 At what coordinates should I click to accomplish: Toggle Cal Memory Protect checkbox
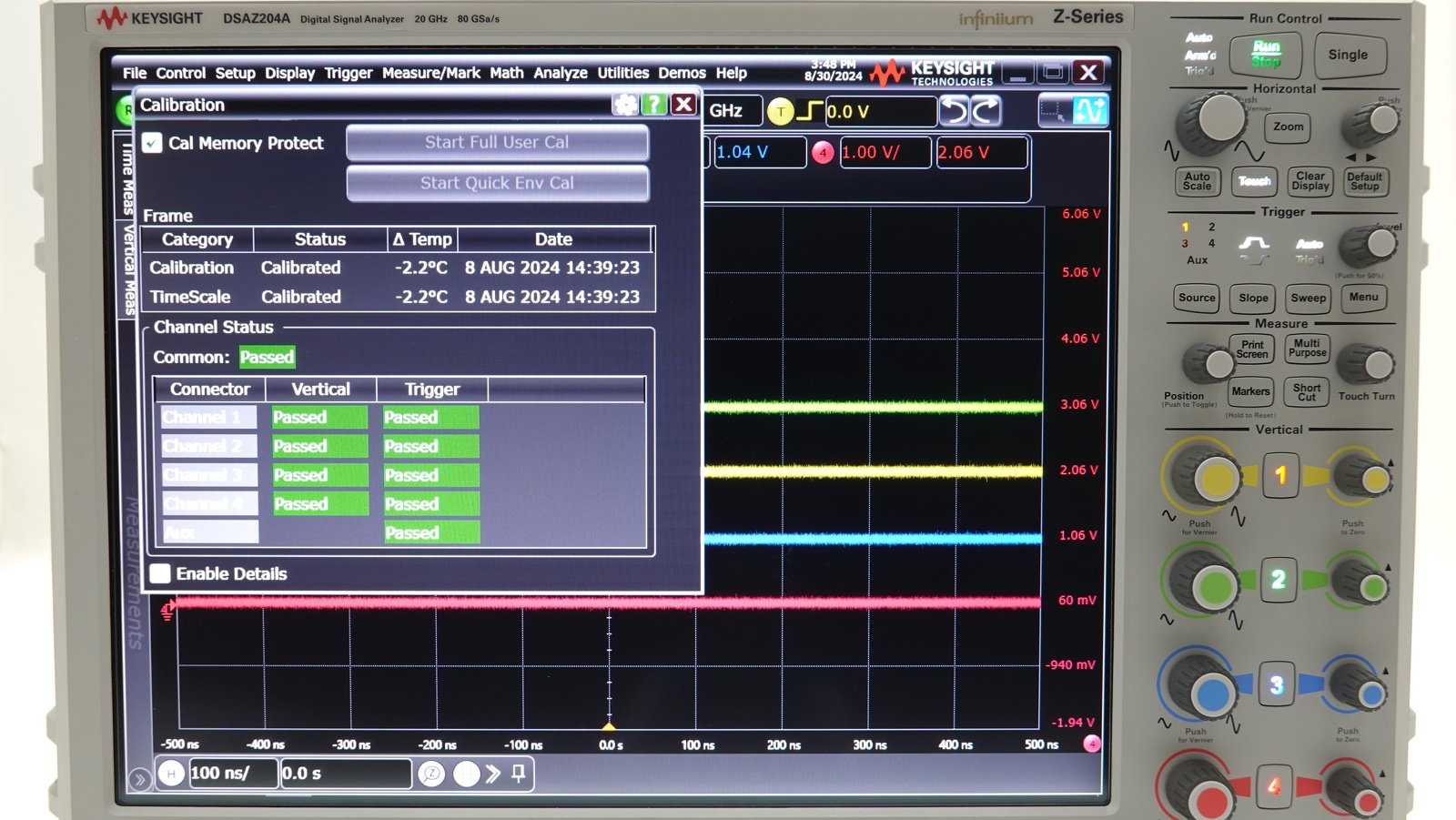point(153,143)
